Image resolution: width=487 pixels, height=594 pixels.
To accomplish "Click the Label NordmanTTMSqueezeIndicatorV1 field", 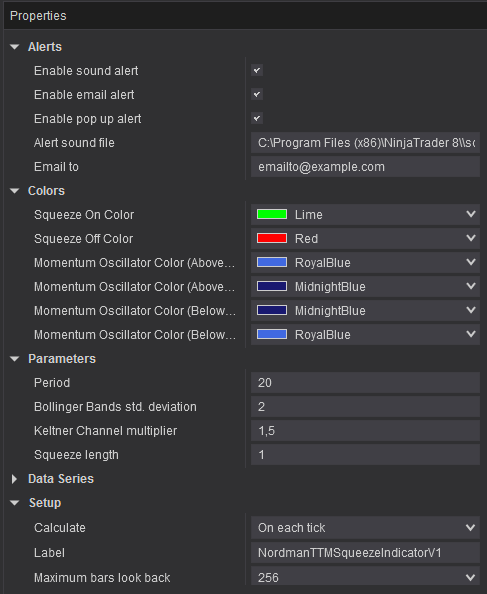I will 365,553.
